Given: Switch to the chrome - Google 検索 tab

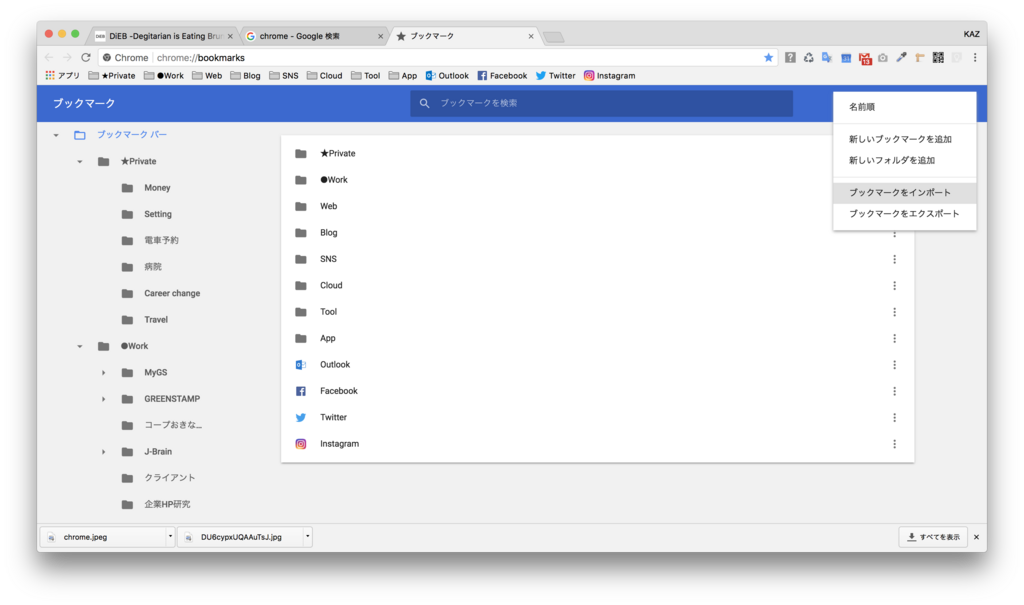Looking at the screenshot, I should tap(313, 36).
